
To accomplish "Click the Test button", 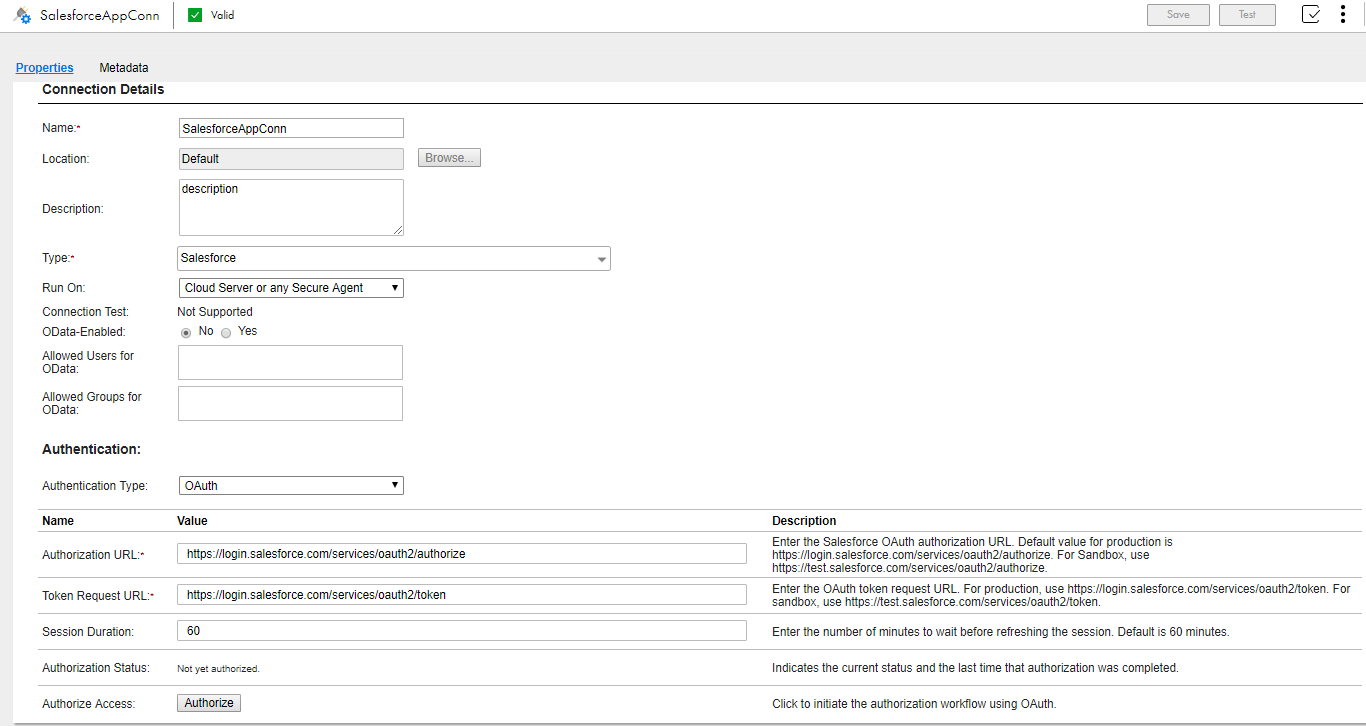I will pyautogui.click(x=1247, y=15).
